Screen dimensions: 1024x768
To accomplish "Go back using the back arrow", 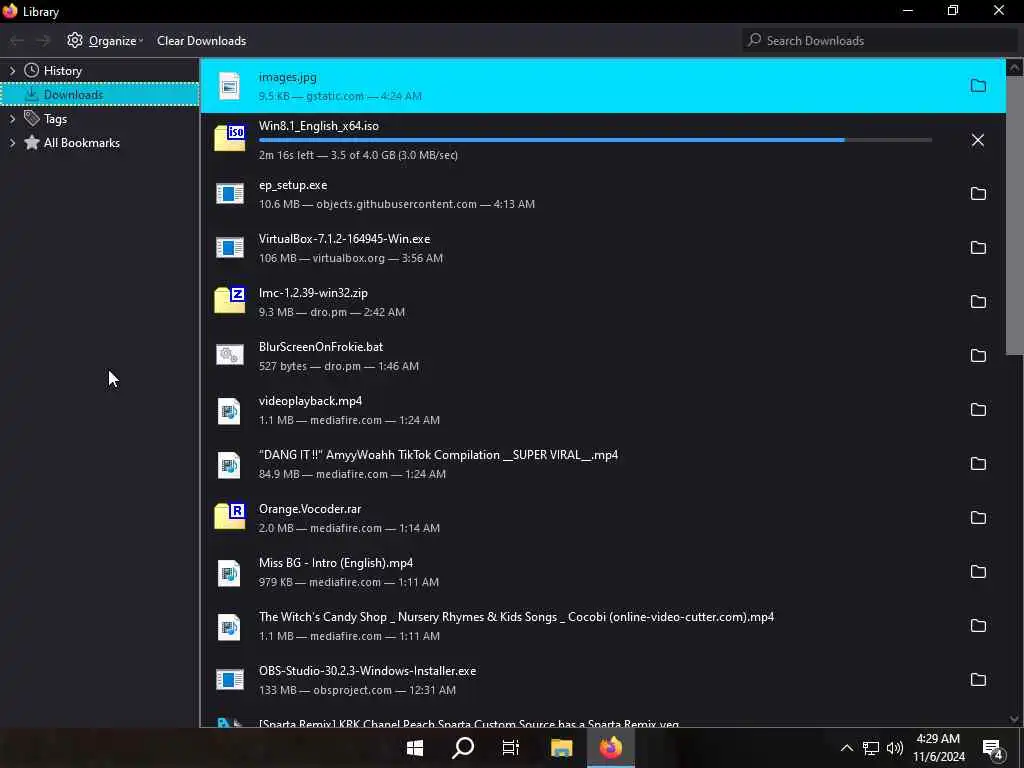I will click(x=17, y=40).
